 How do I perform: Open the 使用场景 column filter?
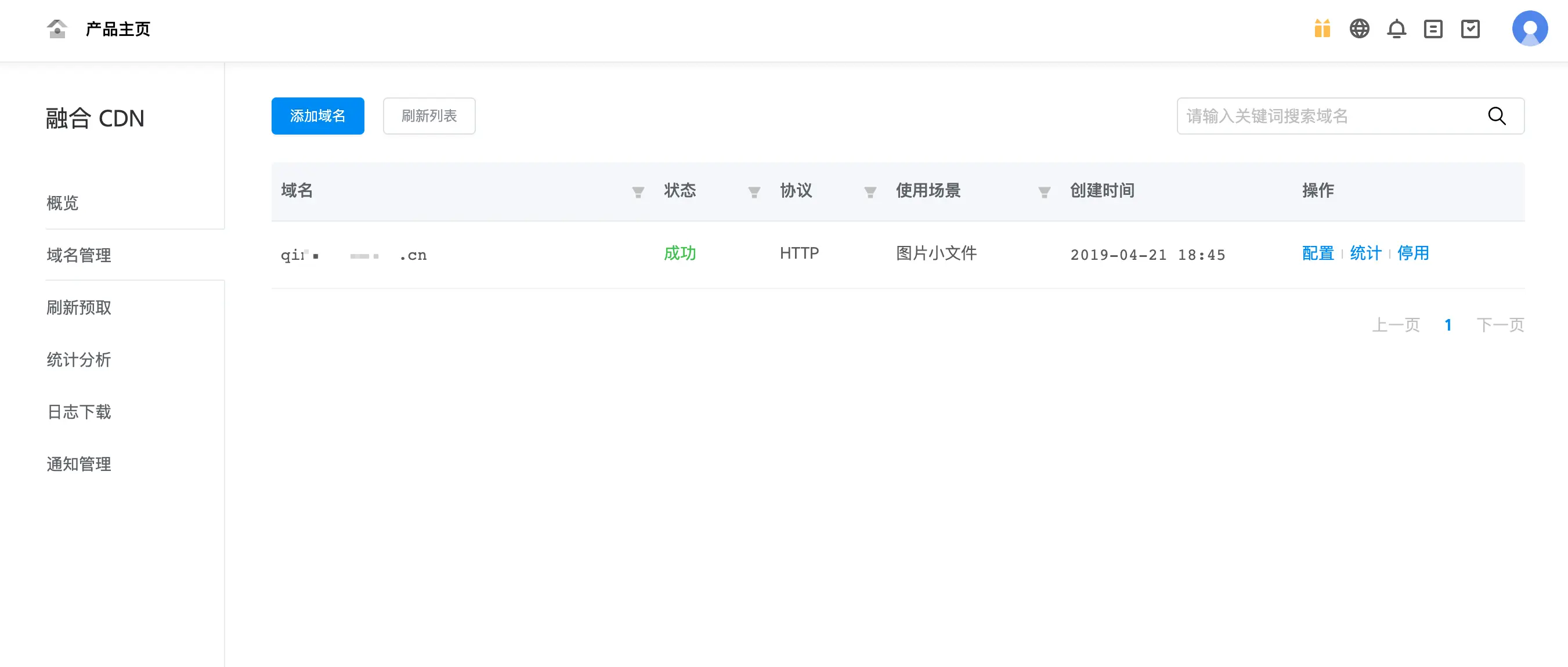pos(1045,193)
